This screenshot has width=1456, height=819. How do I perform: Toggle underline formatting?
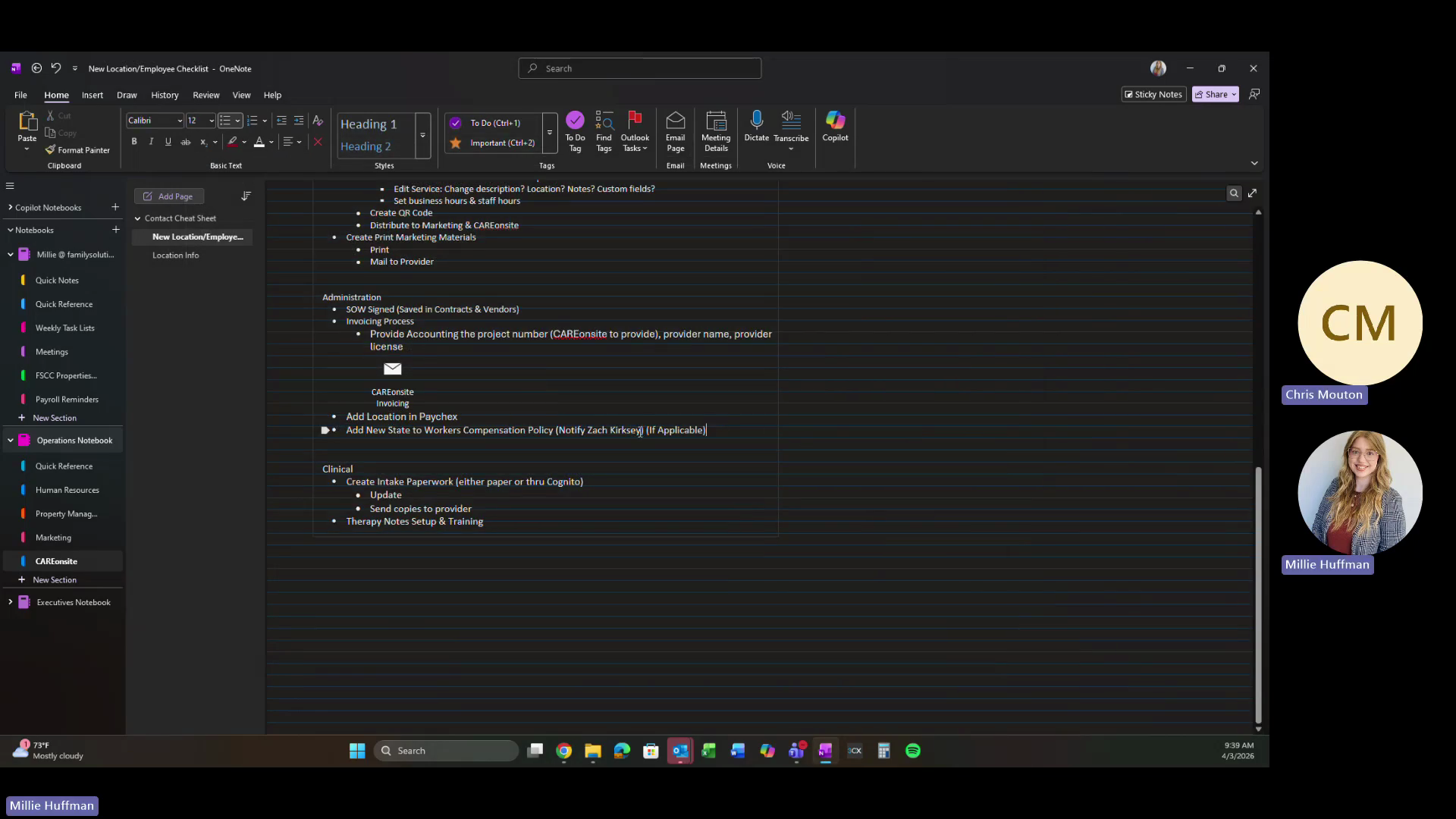click(x=168, y=142)
